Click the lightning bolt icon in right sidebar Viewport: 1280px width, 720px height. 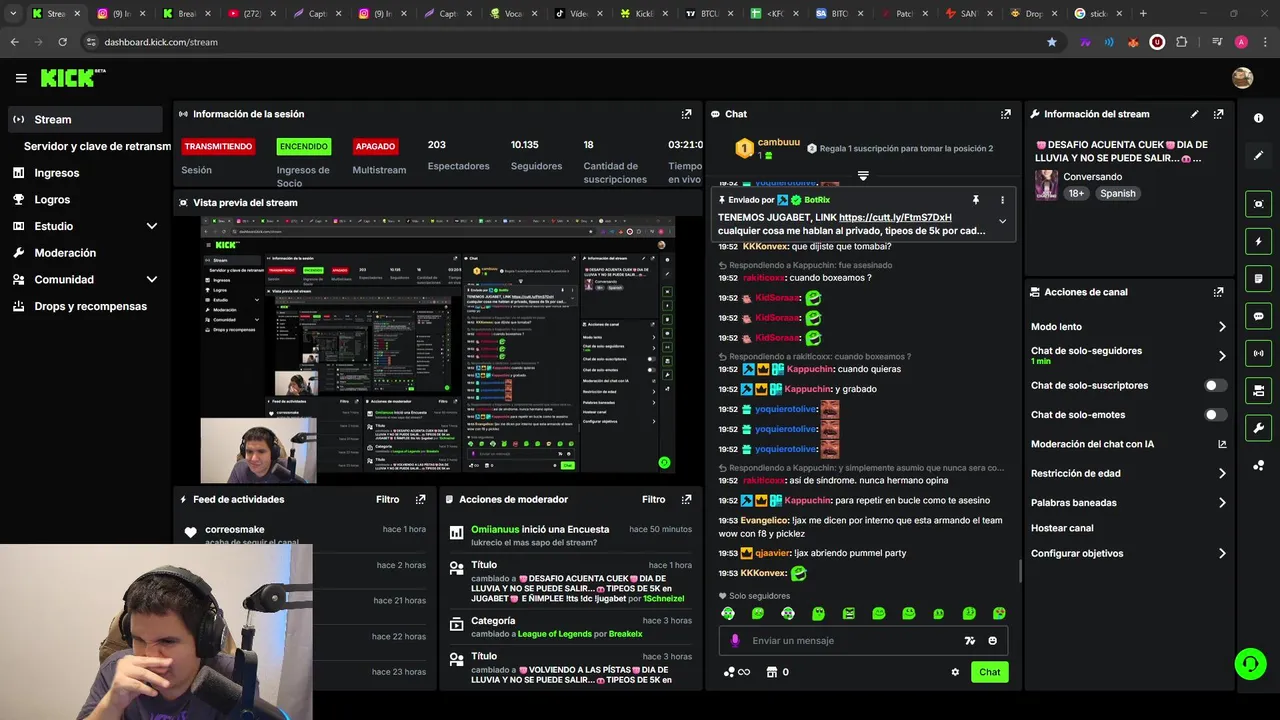pyautogui.click(x=1258, y=241)
